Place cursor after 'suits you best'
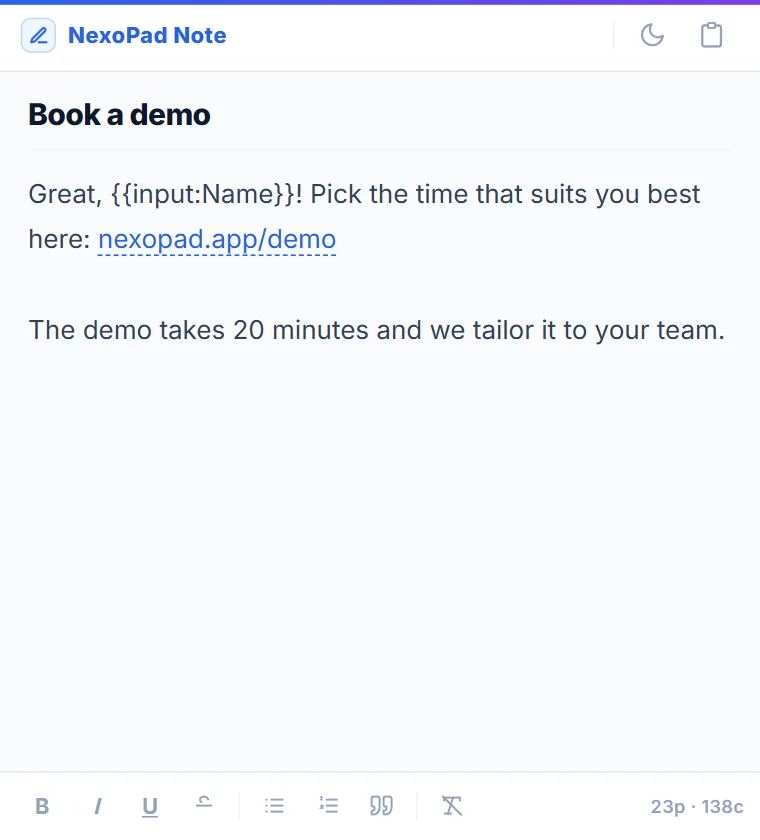 point(702,194)
